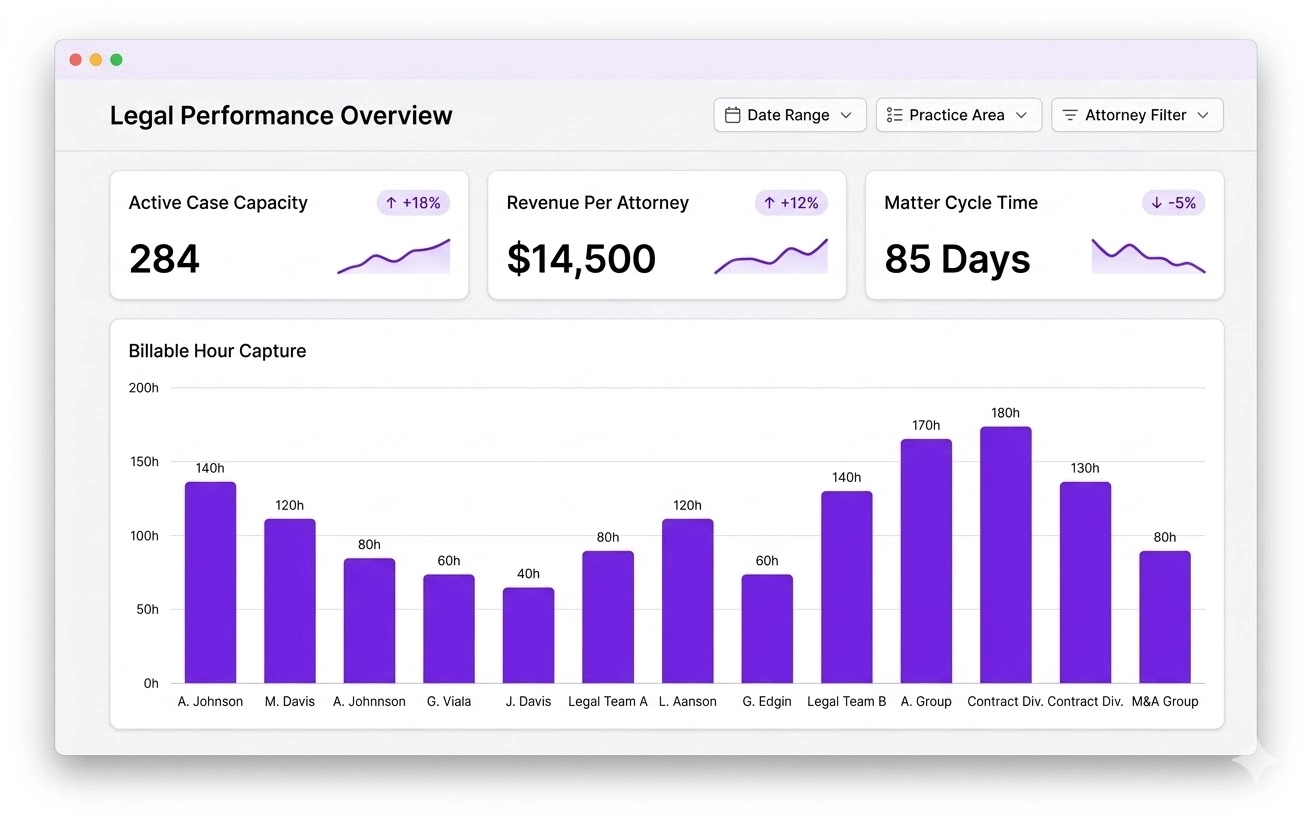Screen dimensions: 1312x816
Task: Select the Active Case Capacity card title
Action: tap(218, 203)
